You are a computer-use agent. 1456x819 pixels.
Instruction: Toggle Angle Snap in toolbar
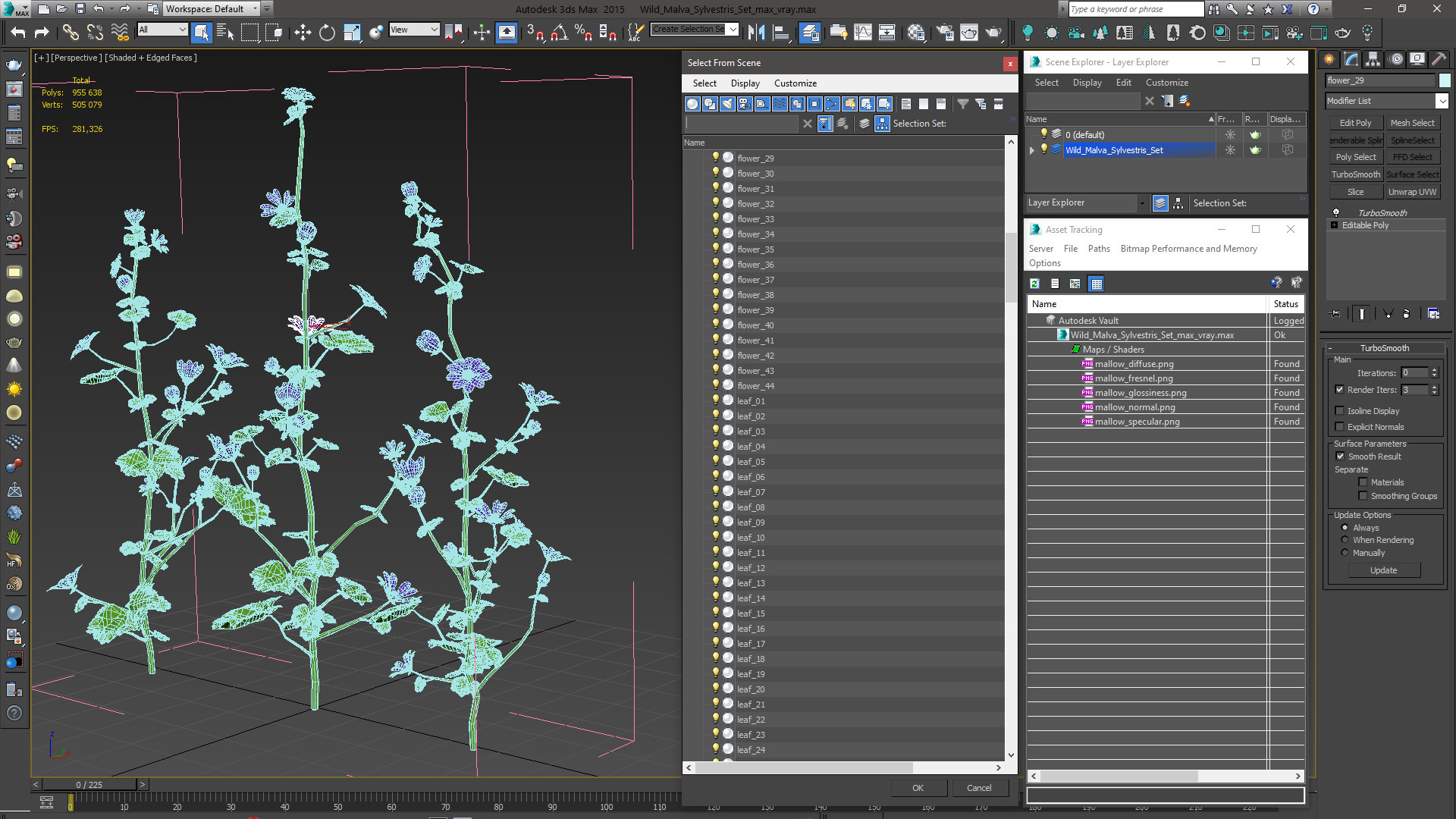[560, 32]
